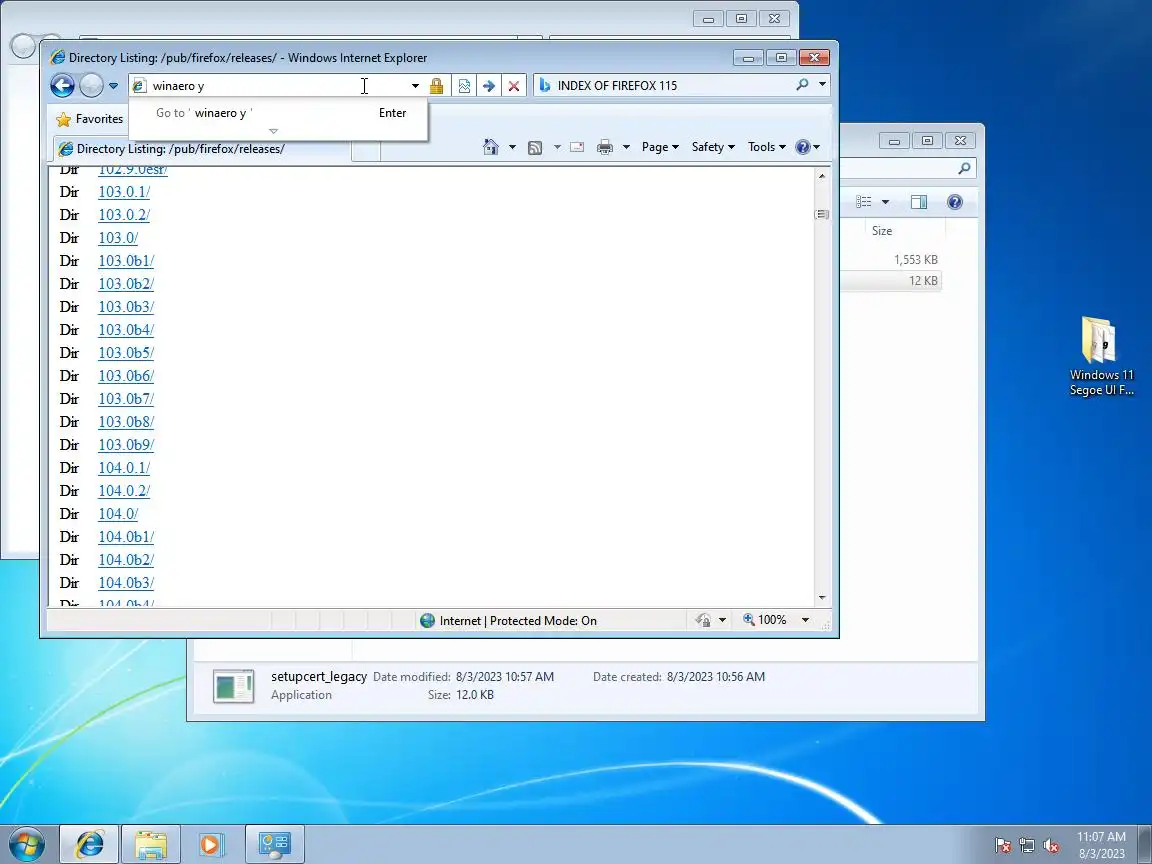Change the view icon in Explorer window
The image size is (1152, 864).
[864, 201]
